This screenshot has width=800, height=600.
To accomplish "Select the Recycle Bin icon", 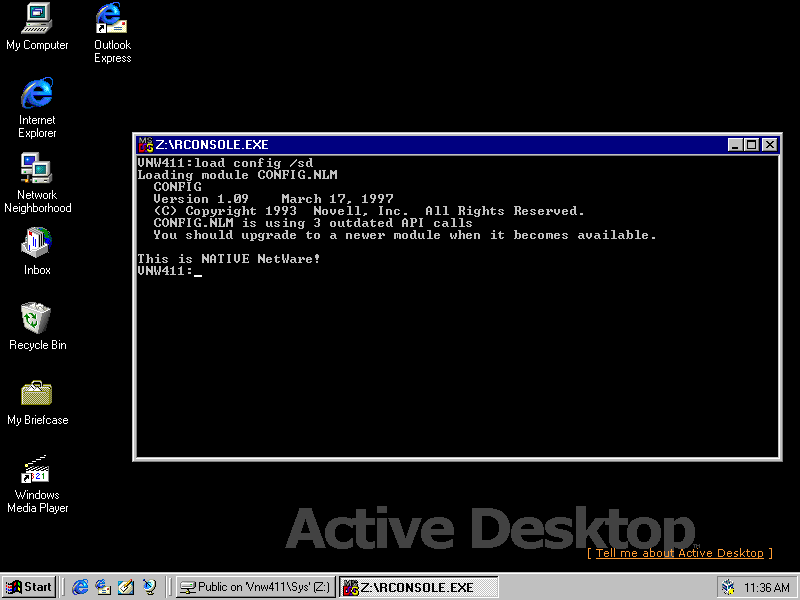I will click(37, 326).
